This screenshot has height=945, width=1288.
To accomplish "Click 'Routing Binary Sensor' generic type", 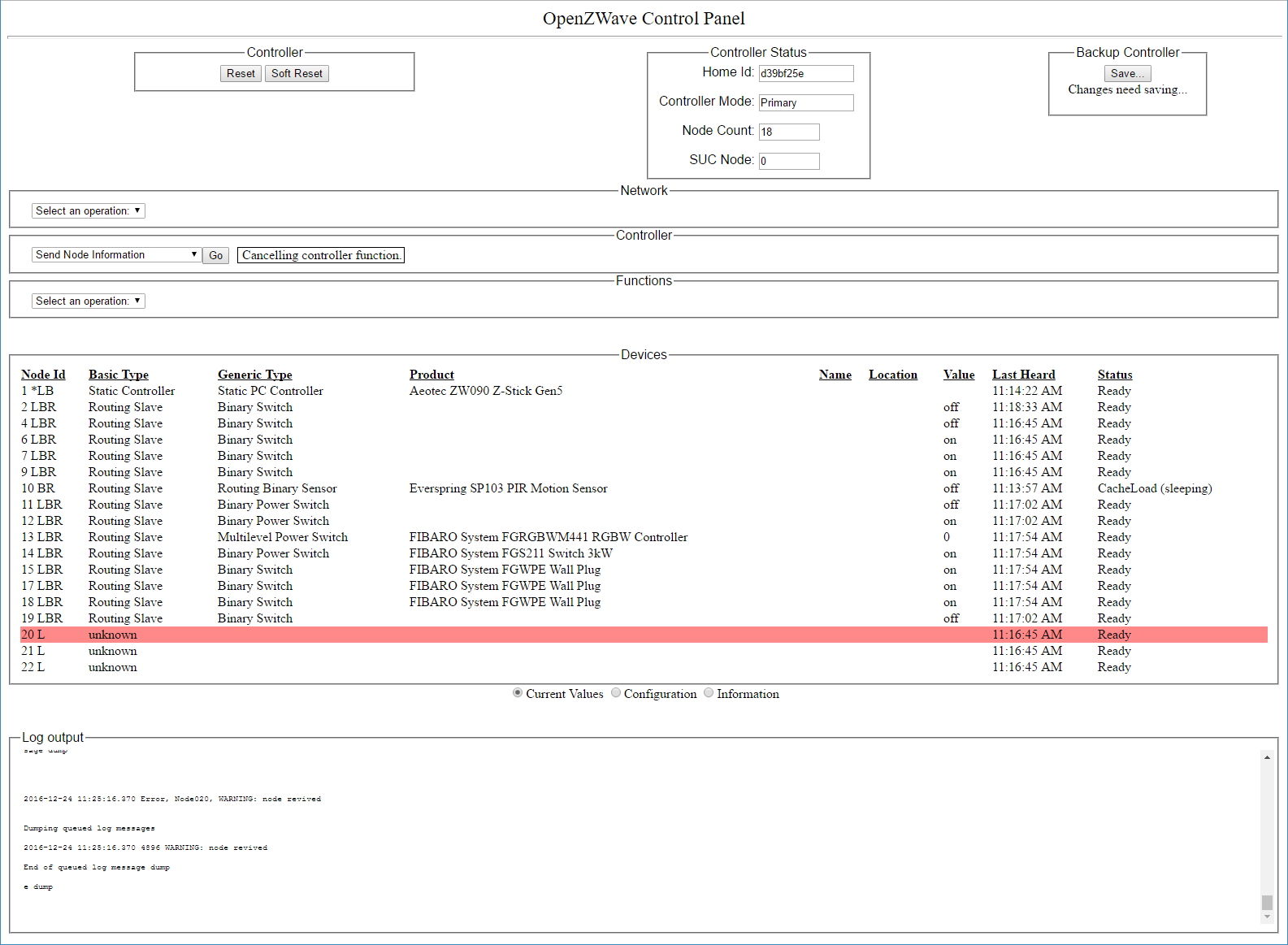I will 277,488.
